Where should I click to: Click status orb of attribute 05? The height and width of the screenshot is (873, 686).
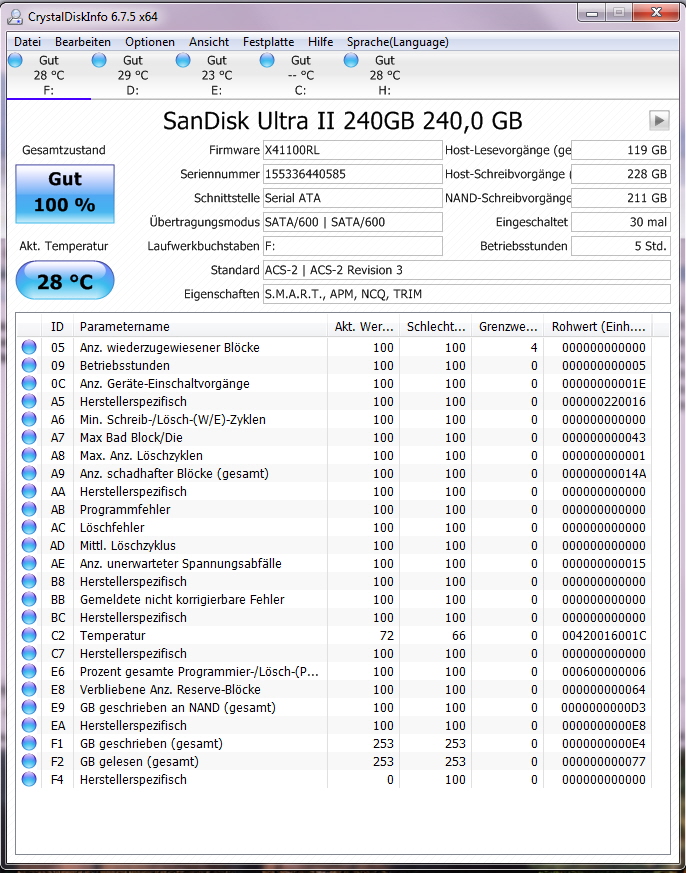point(28,347)
